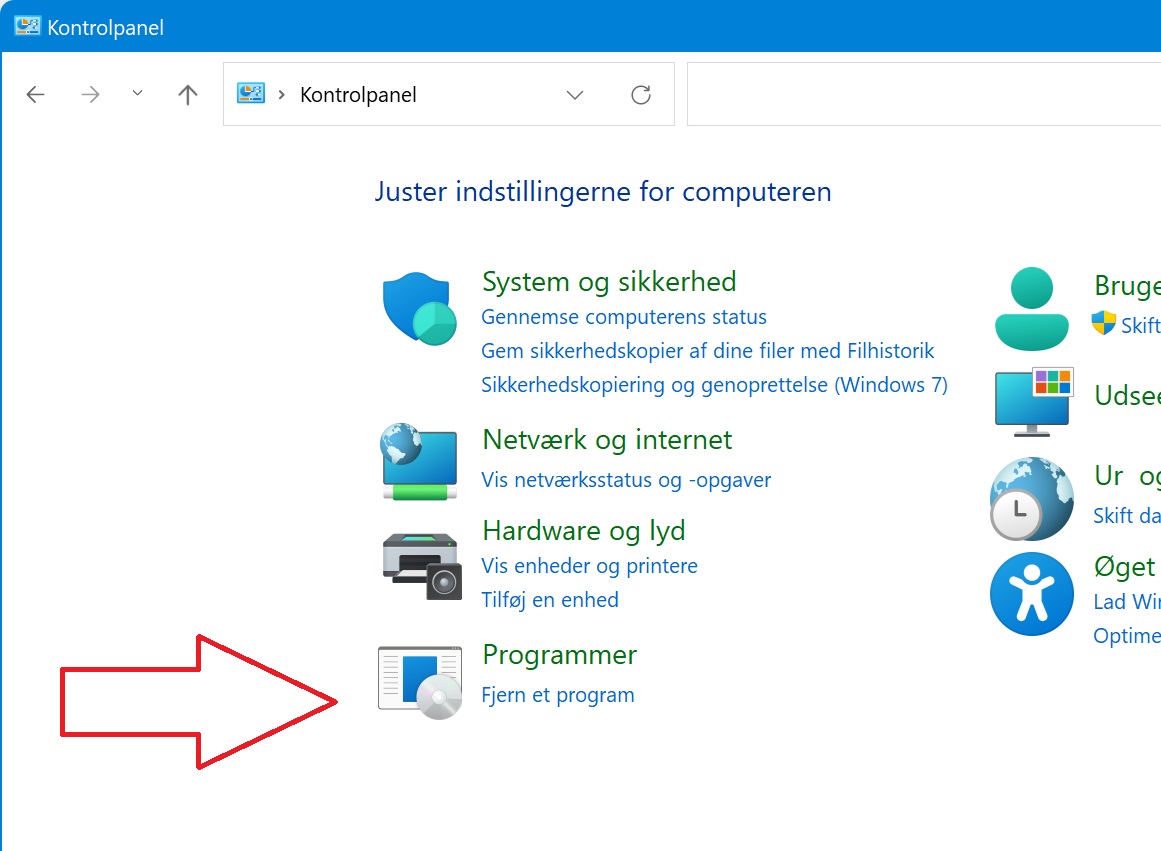Click the Tilføj en enhed link

click(x=549, y=600)
